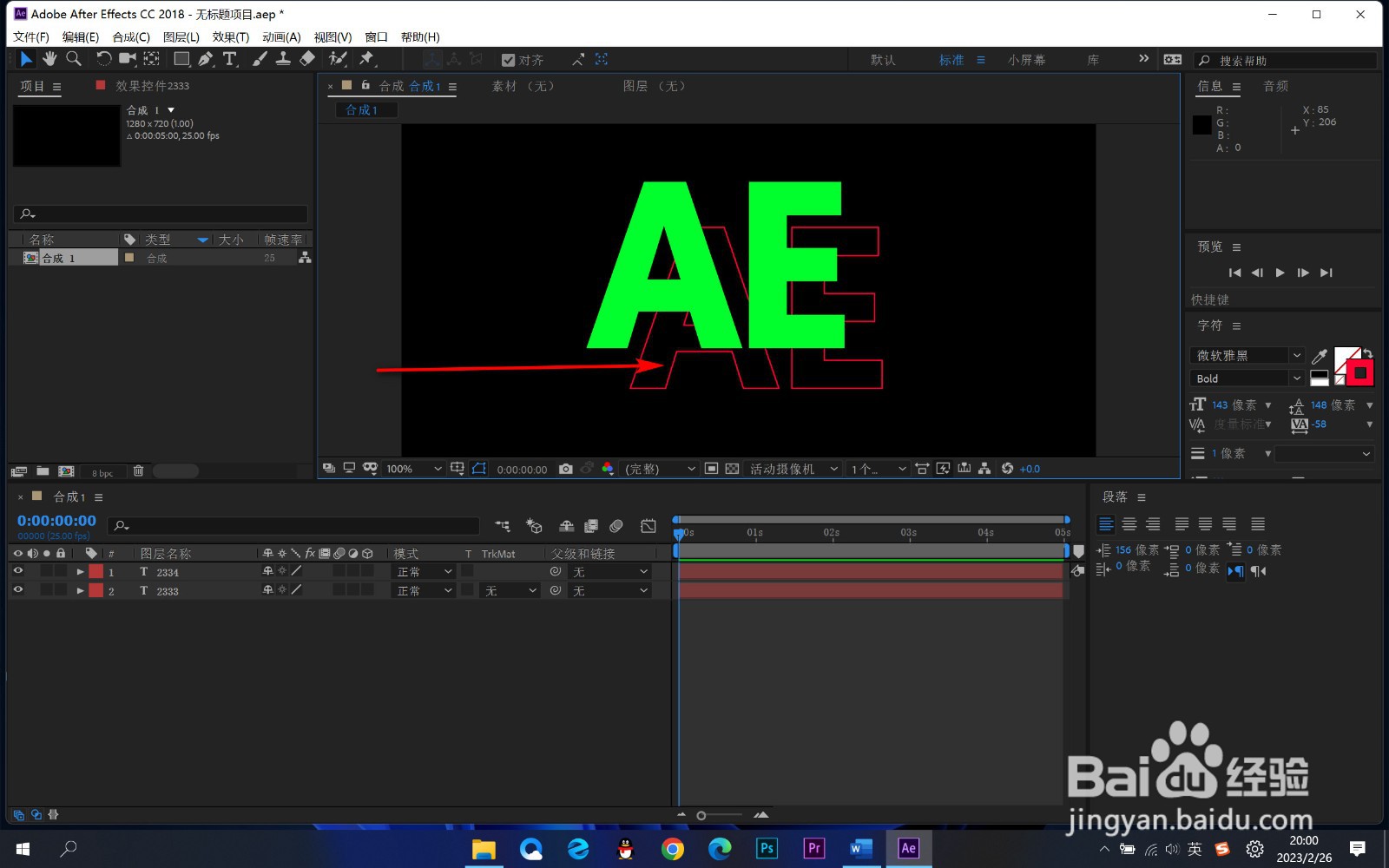Expand layer 2333 properties triangle
Viewport: 1389px width, 868px height.
(x=80, y=591)
